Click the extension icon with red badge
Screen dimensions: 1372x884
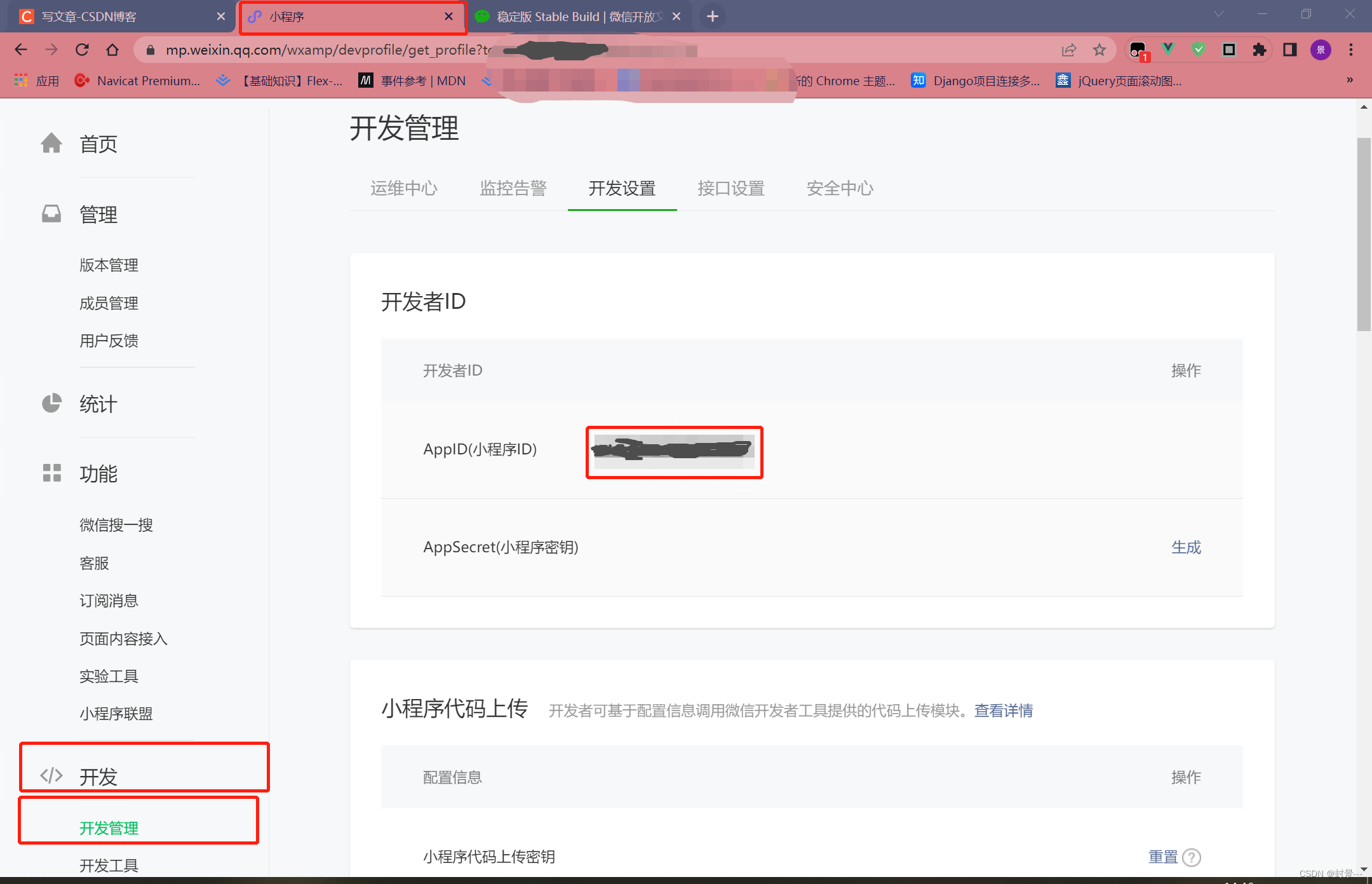pos(1139,50)
